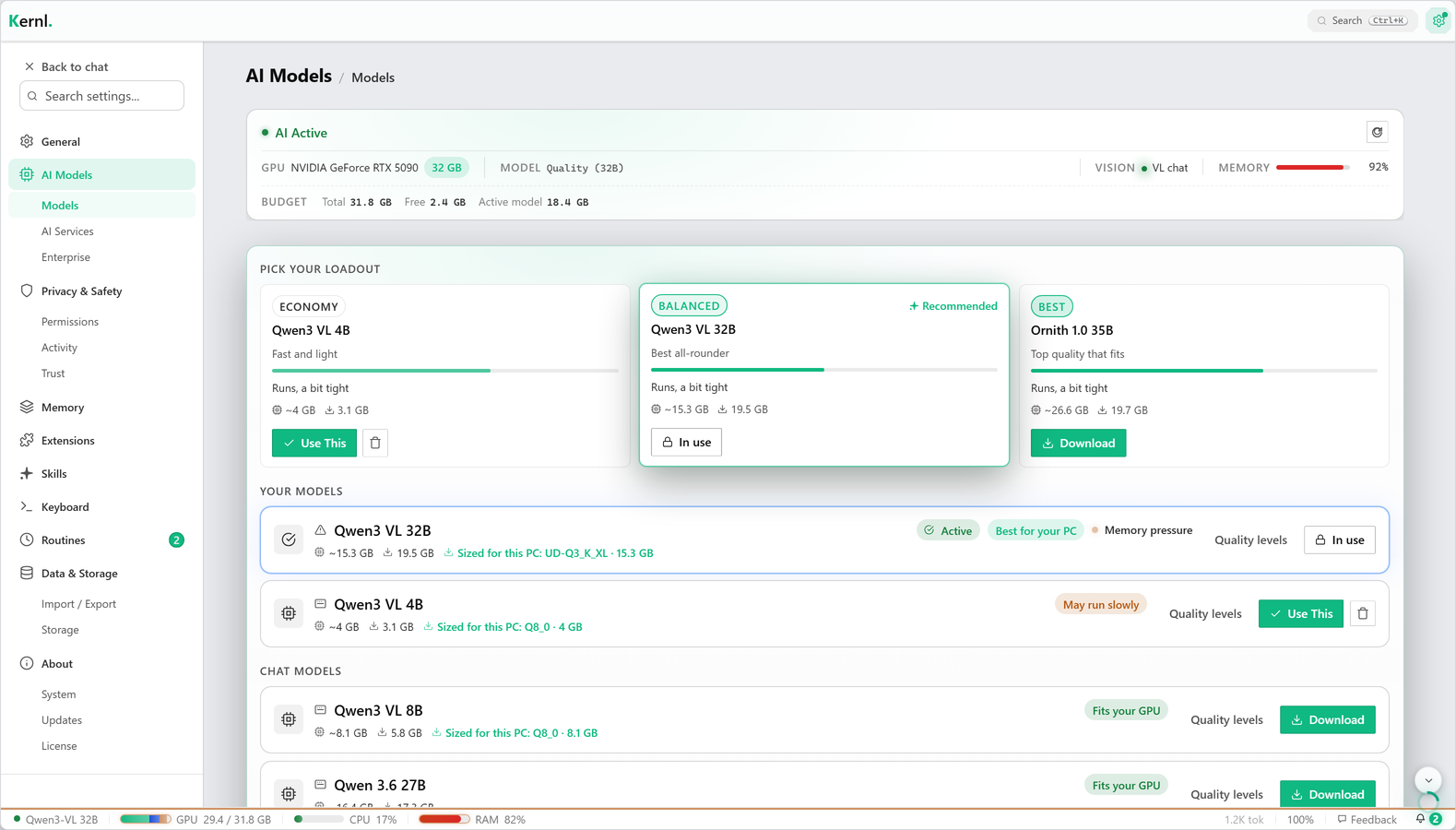Click the 100% zoom value in status bar
Viewport: 1456px width, 830px height.
tap(1300, 819)
